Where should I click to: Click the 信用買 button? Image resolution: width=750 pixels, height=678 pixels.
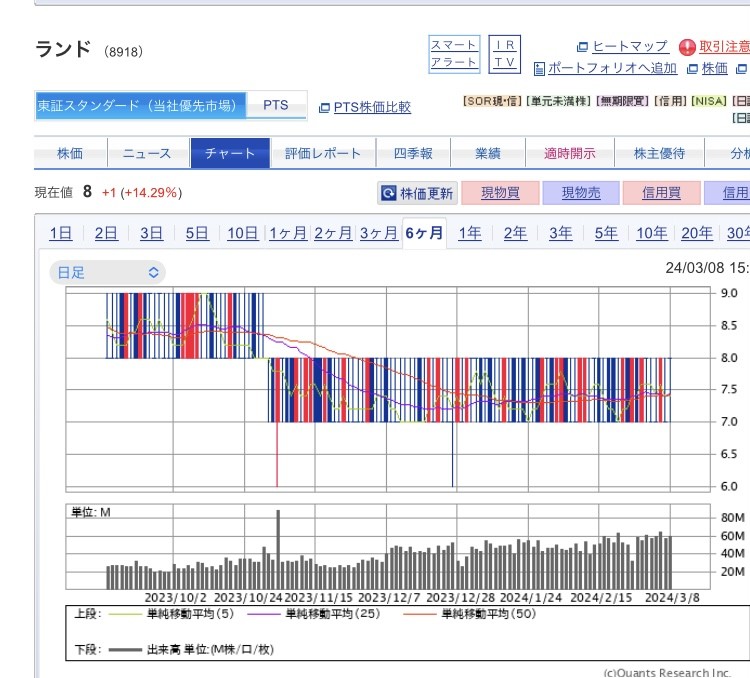click(x=661, y=194)
